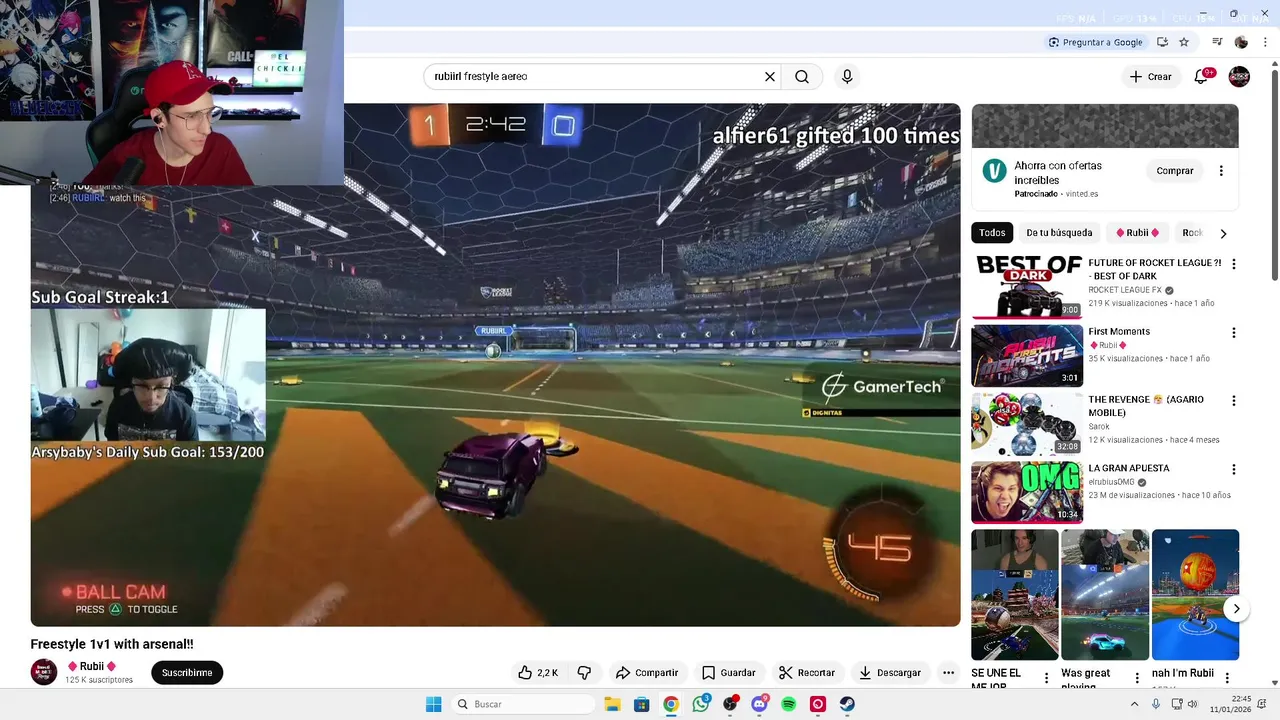The width and height of the screenshot is (1280, 720).
Task: Open YouTube notifications bell
Action: click(1202, 76)
